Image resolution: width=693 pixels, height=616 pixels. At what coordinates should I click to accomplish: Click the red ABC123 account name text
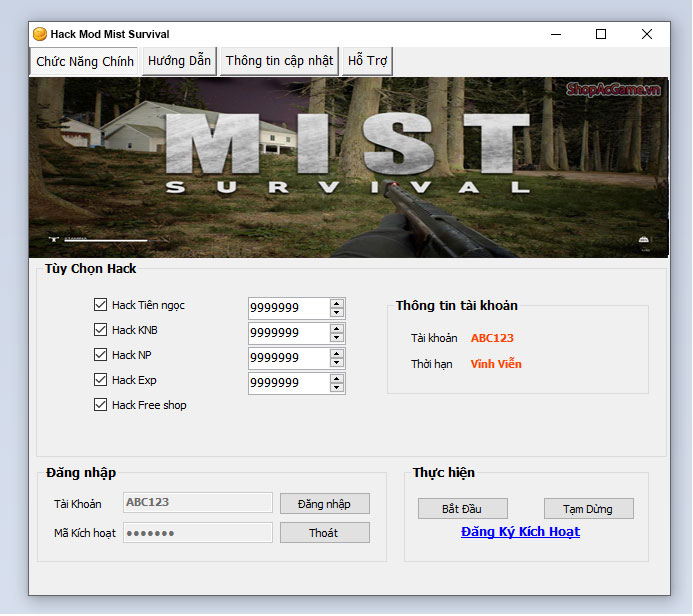[492, 338]
